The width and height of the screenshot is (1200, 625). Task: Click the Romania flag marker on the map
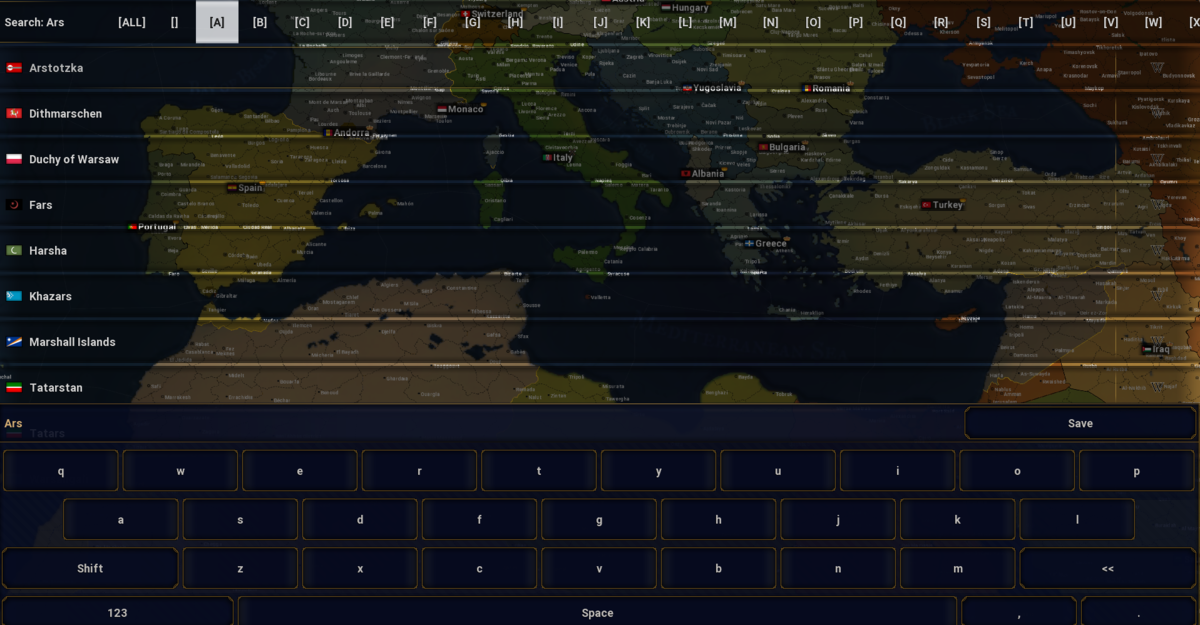[807, 88]
